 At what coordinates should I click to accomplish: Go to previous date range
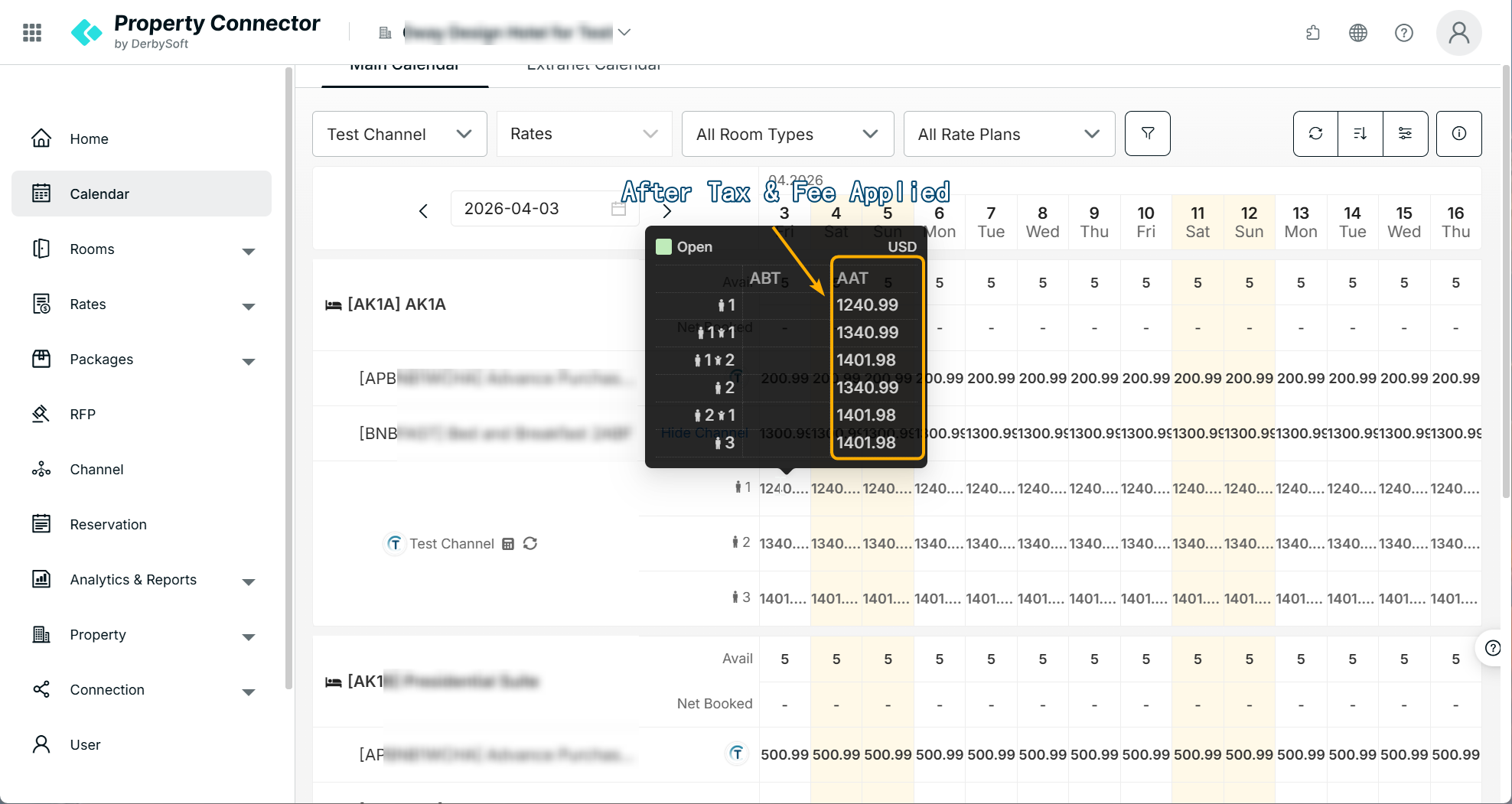coord(423,211)
